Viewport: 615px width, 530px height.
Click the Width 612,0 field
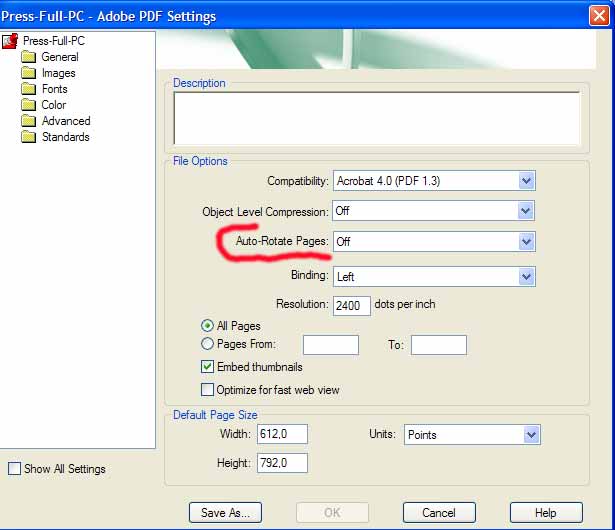282,434
